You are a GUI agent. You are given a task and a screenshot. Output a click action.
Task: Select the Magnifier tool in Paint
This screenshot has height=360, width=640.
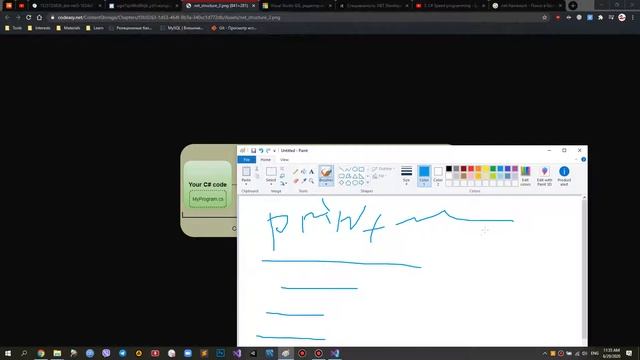coord(311,181)
